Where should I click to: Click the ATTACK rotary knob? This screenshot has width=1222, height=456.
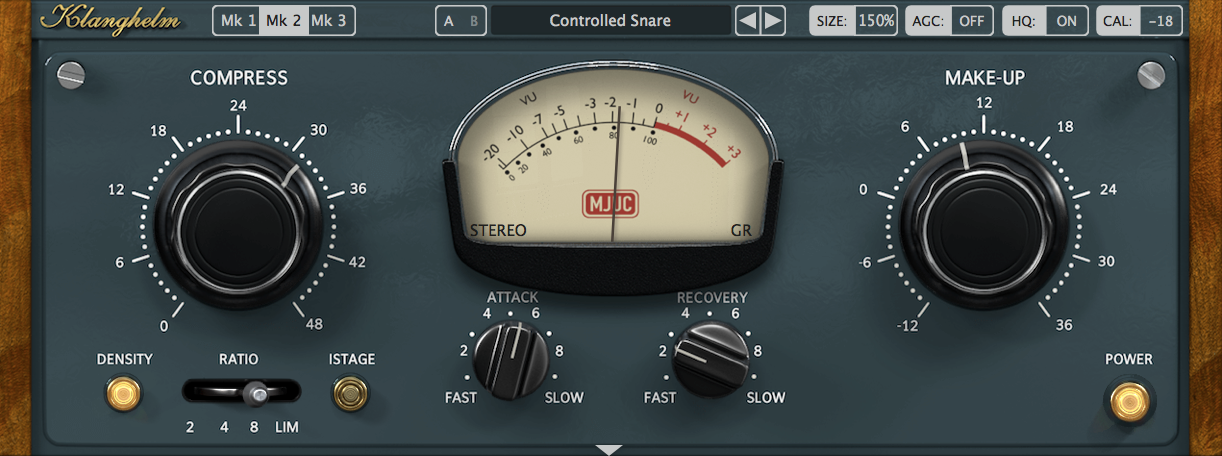click(511, 360)
